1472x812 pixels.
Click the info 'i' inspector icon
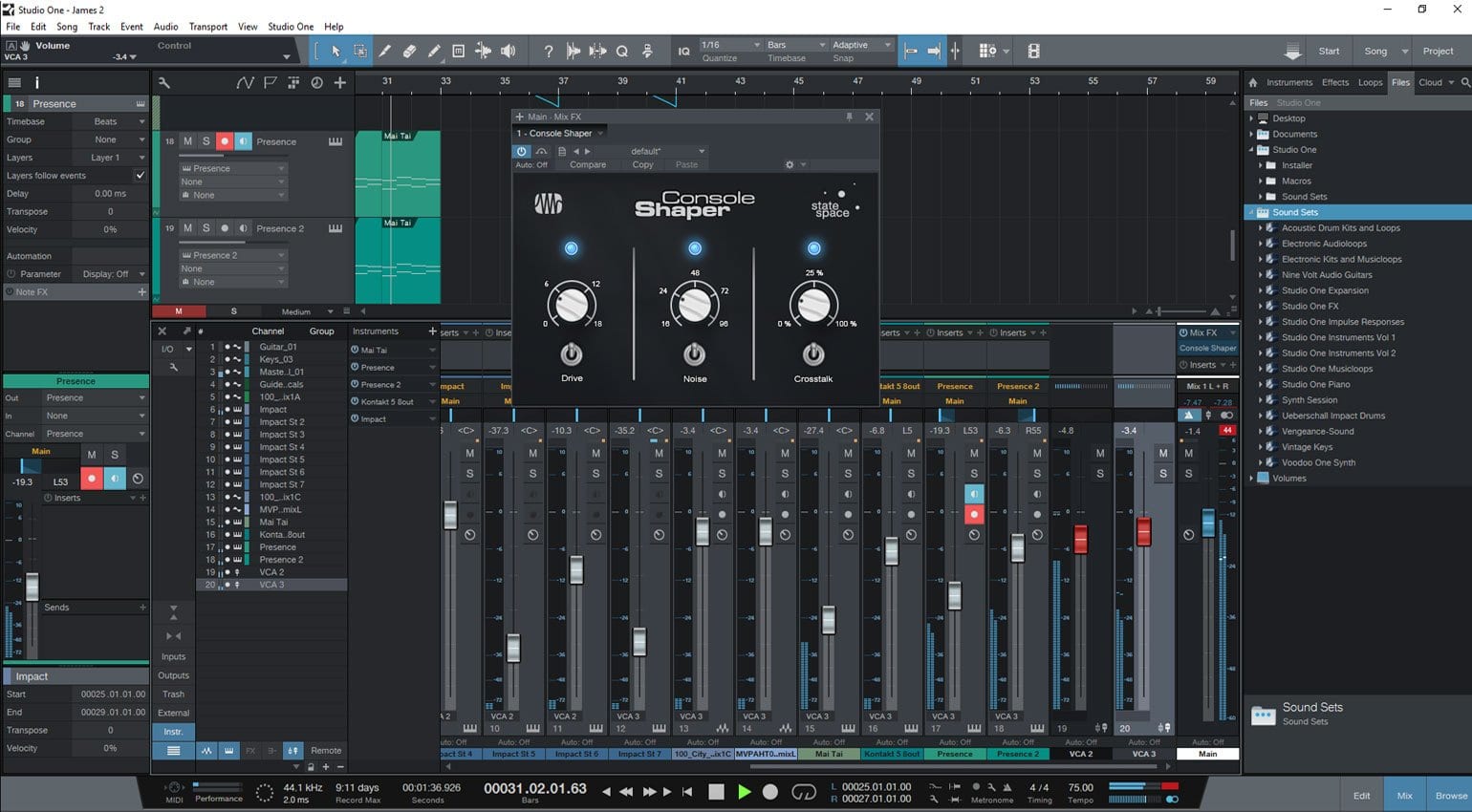pos(36,83)
